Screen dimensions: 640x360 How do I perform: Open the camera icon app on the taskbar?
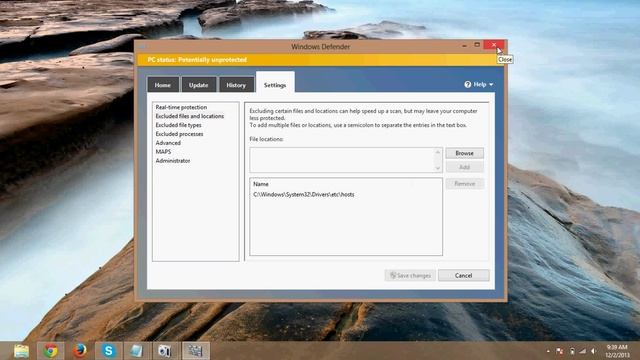(165, 351)
